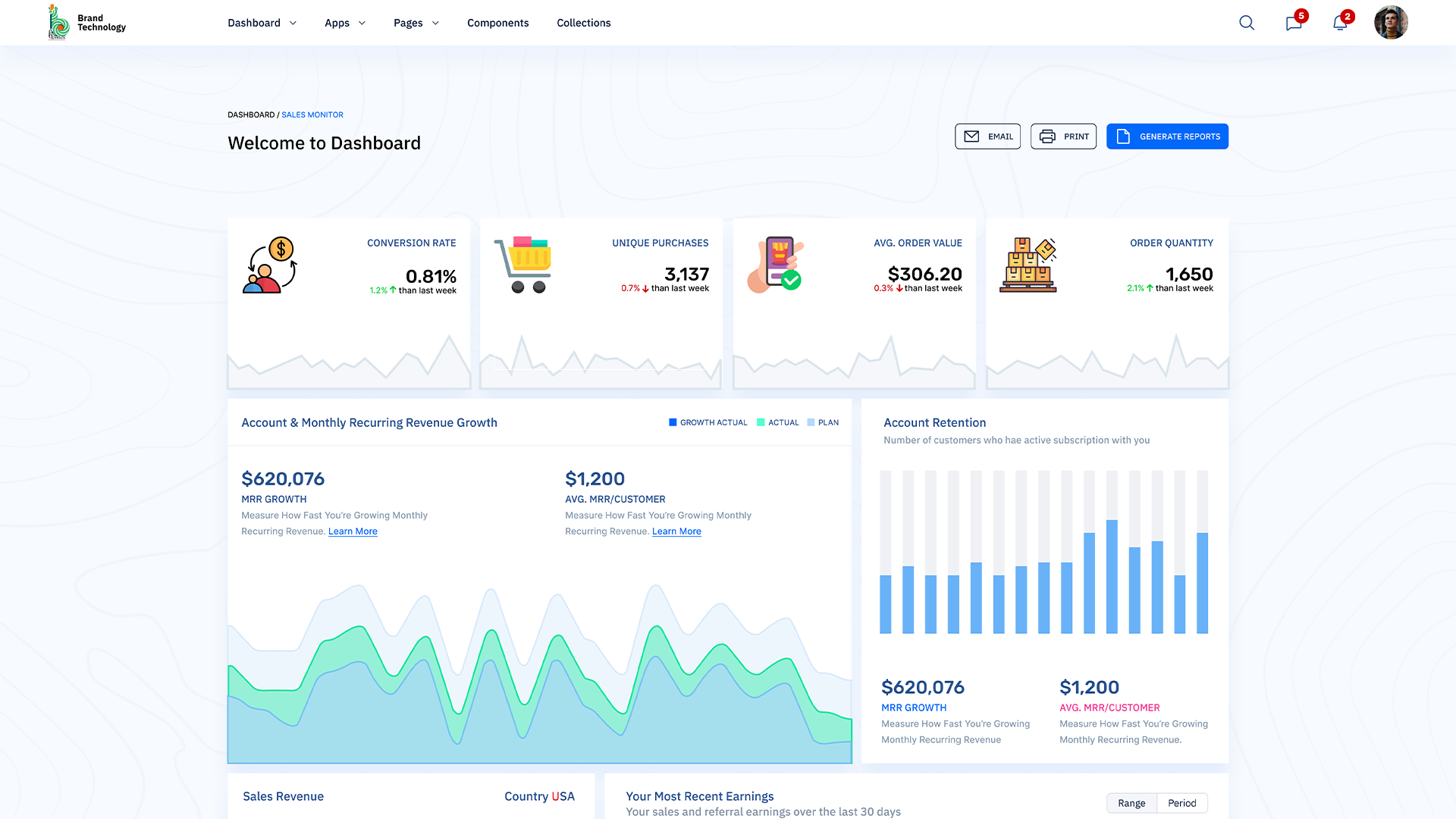1456x819 pixels.
Task: Open the search icon in top navigation
Action: [1246, 23]
